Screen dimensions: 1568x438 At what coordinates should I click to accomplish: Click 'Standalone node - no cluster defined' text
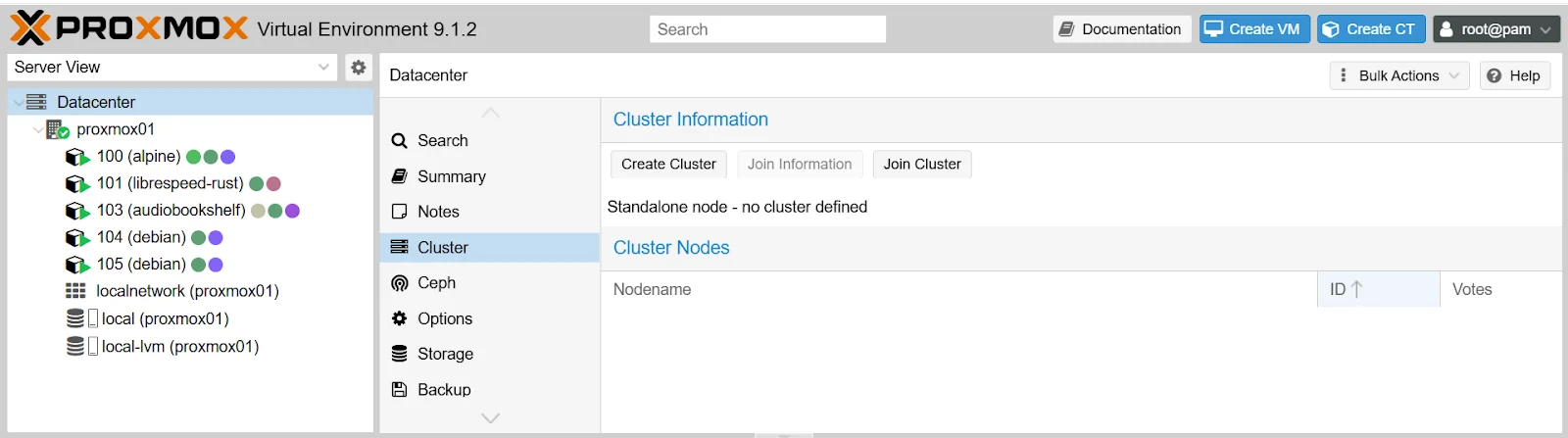tap(737, 207)
